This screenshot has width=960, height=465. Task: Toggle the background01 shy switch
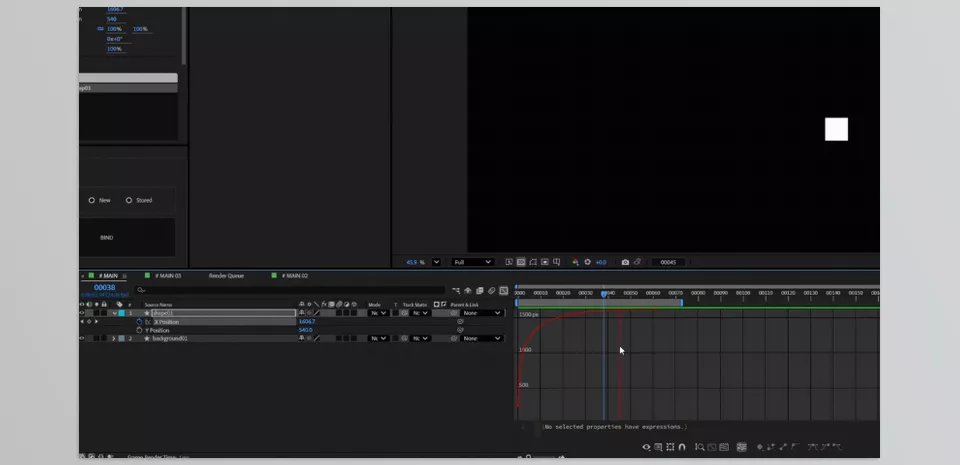[301, 338]
